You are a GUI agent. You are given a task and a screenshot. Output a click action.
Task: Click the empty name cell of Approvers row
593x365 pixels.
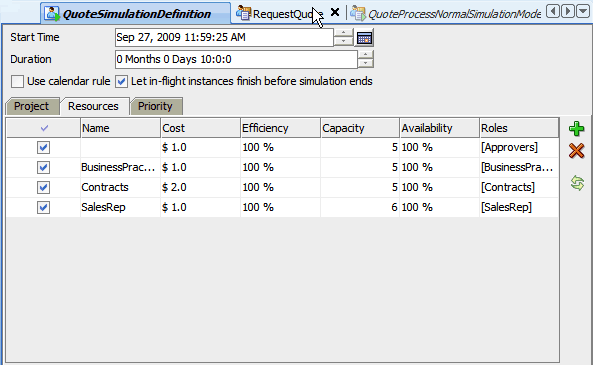(x=121, y=148)
